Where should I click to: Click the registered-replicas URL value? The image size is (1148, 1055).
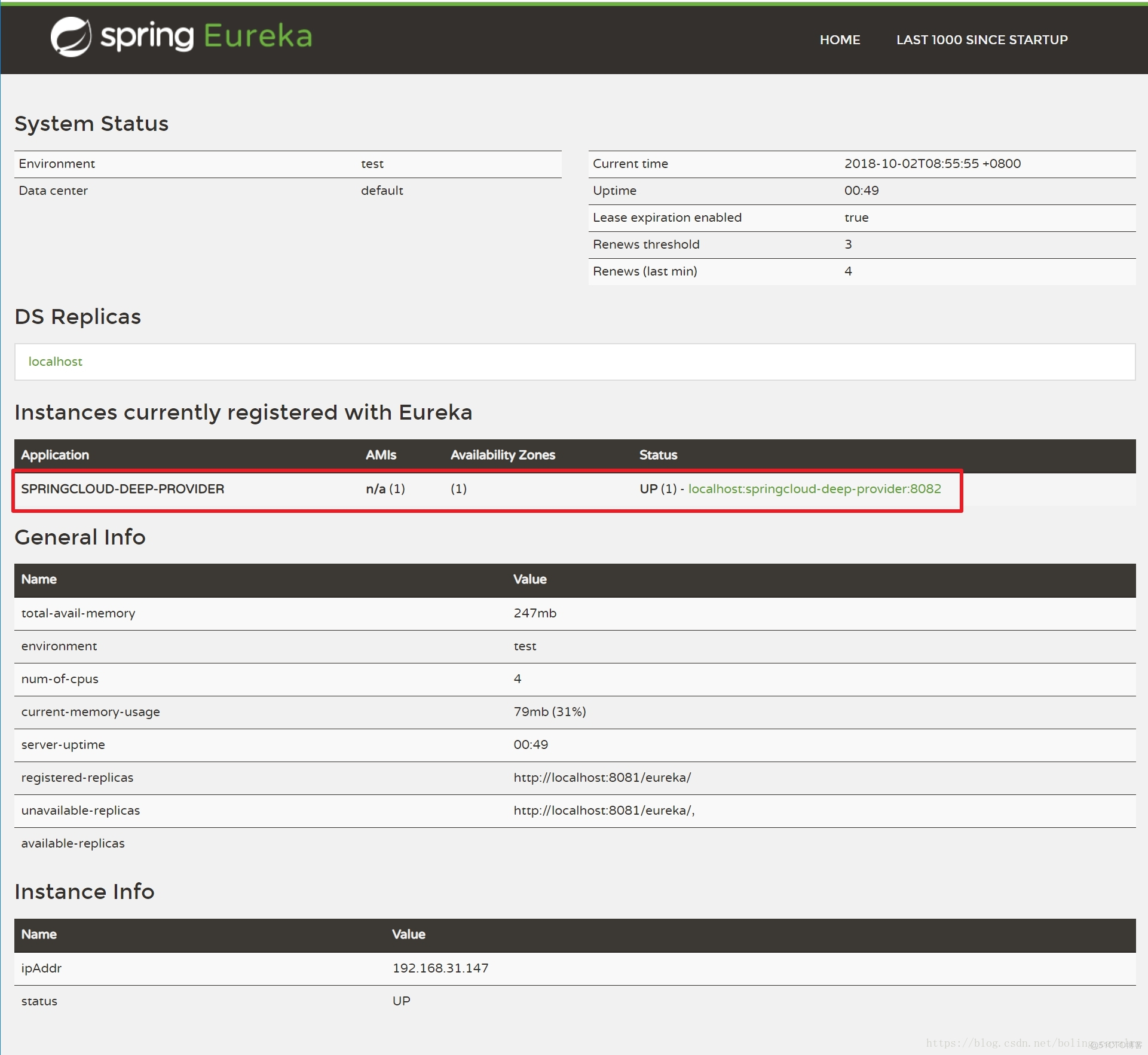(602, 778)
